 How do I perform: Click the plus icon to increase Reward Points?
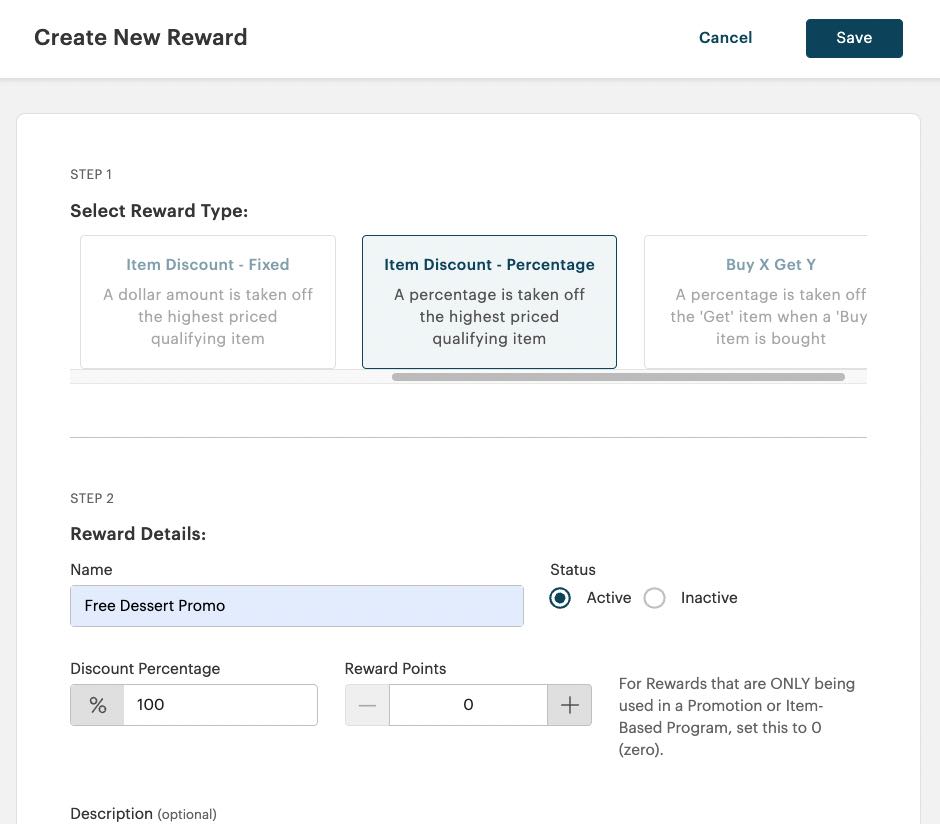569,704
